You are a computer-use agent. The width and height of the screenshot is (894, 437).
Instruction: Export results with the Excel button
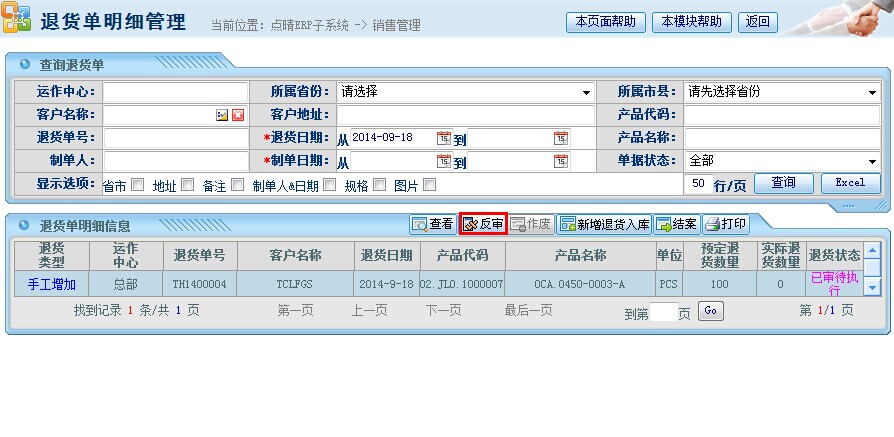tap(850, 183)
